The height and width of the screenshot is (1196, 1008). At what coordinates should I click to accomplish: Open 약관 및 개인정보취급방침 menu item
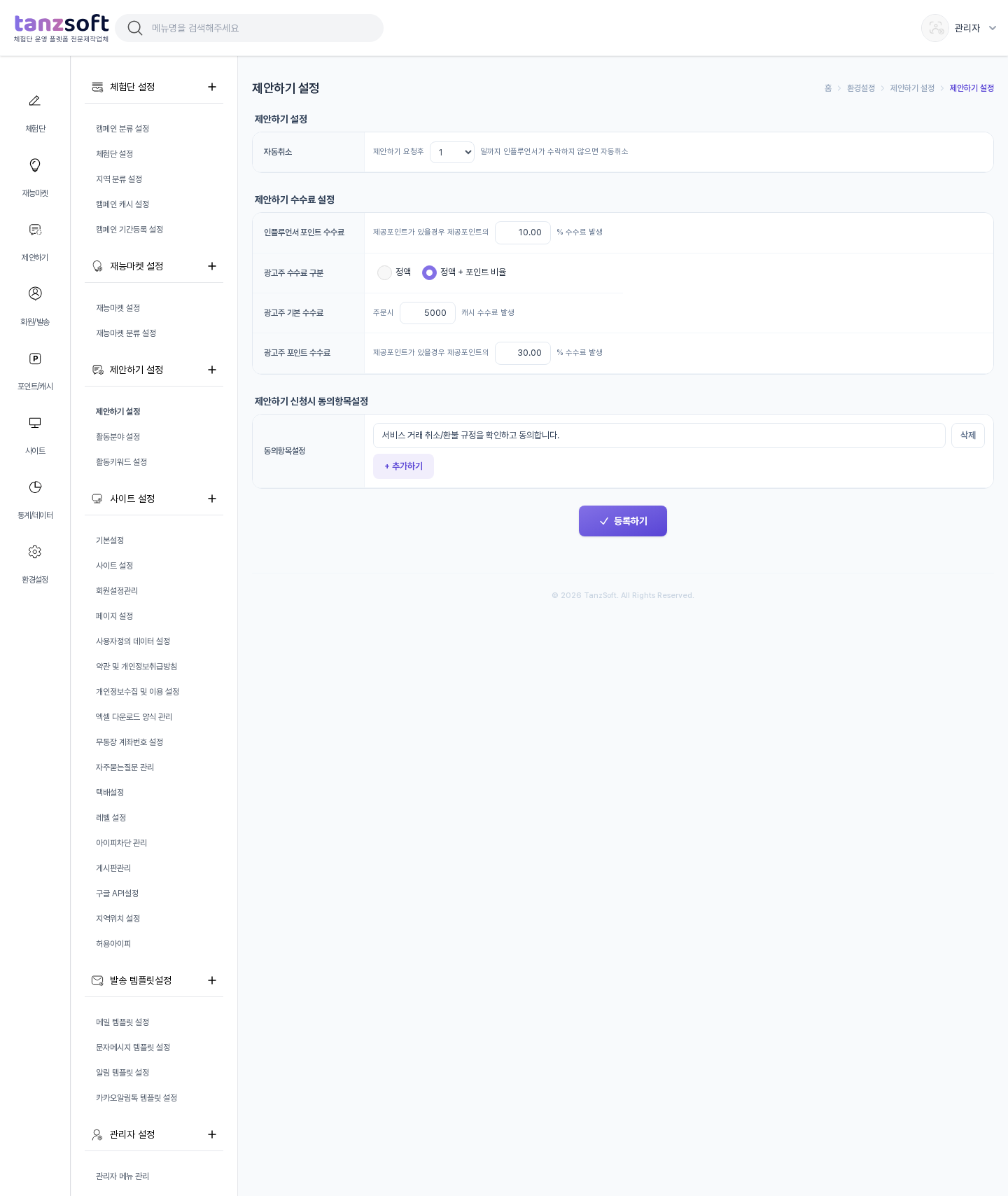point(136,667)
